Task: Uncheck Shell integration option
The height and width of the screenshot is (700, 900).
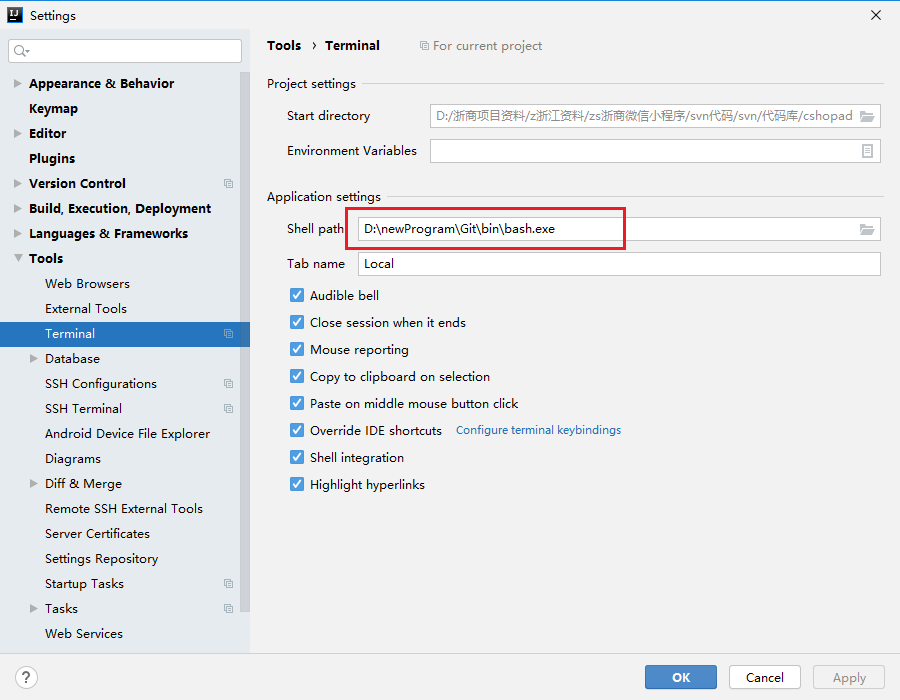Action: tap(297, 458)
